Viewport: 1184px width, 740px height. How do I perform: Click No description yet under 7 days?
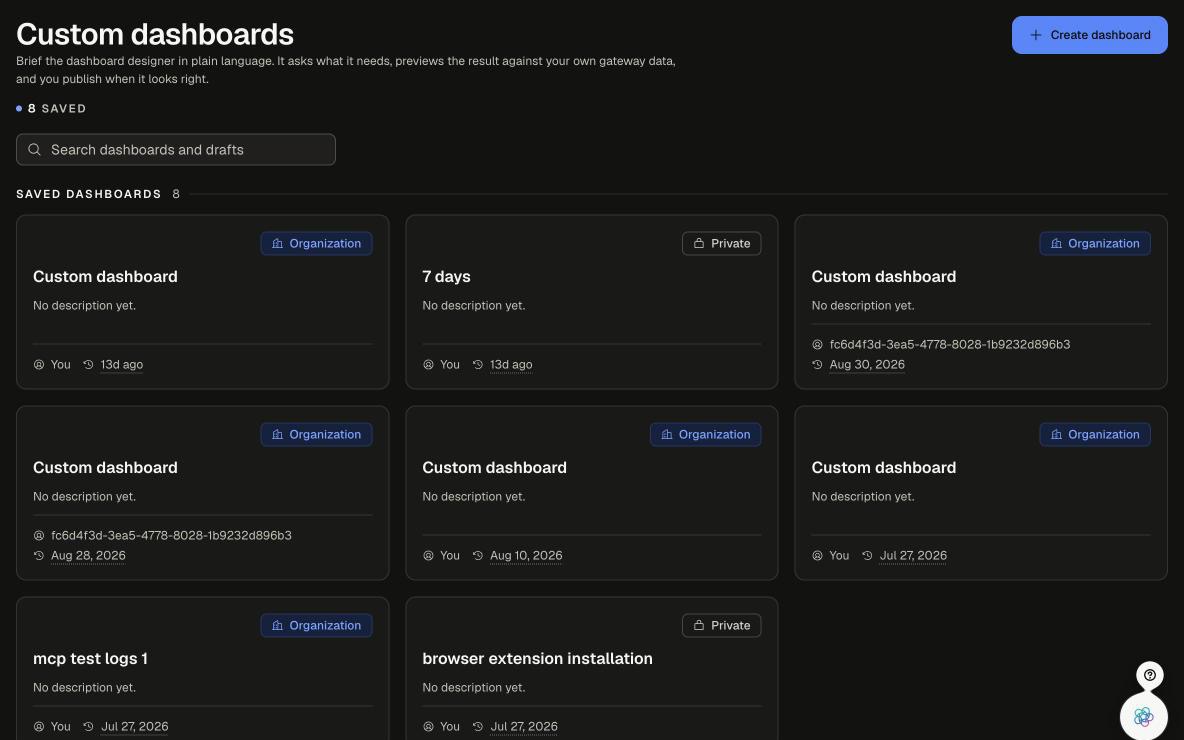tap(473, 306)
